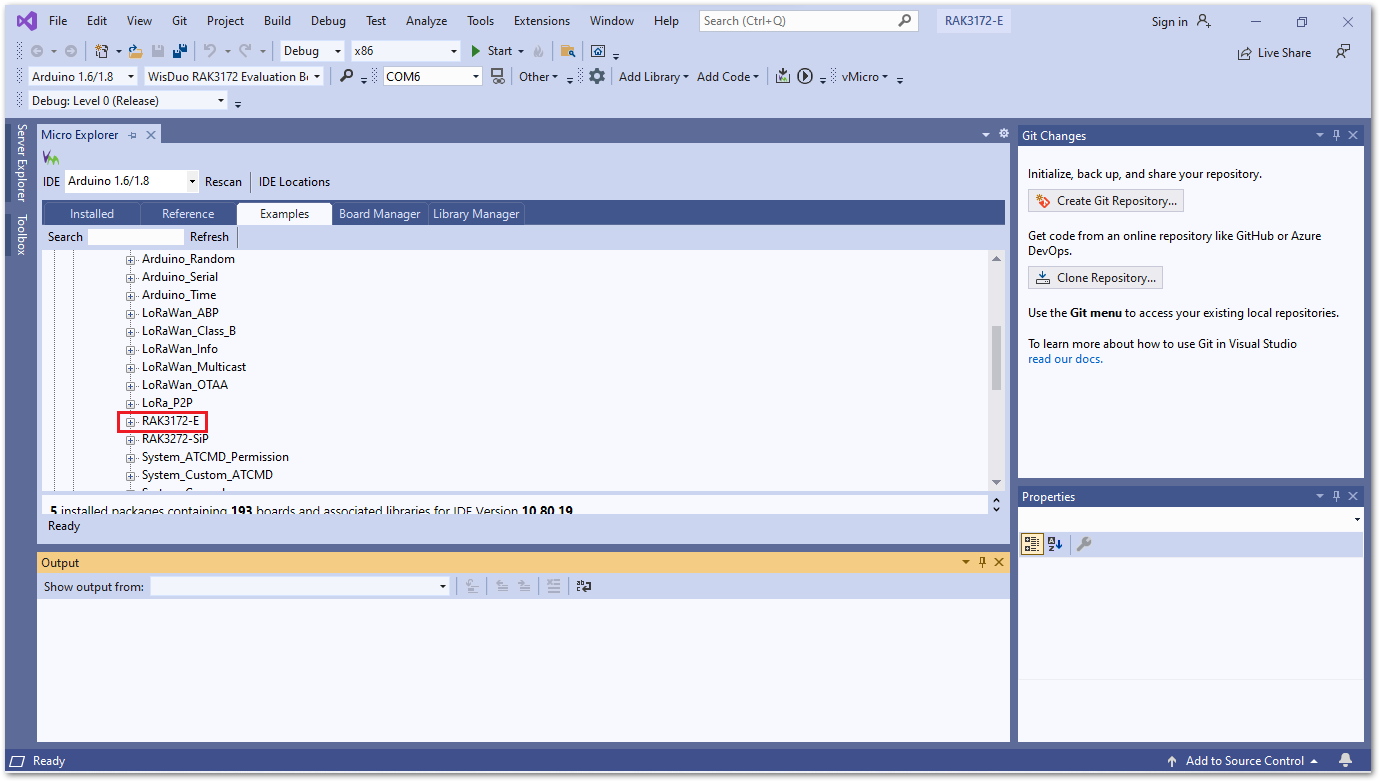Open the Add Library dropdown menu
This screenshot has height=782, width=1380.
click(654, 76)
